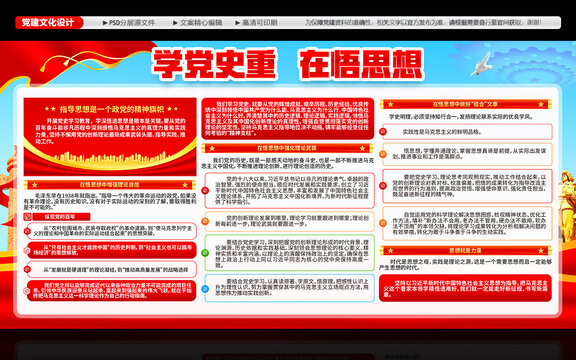
Task: Click the white dove icon beside the title
Action: 482,64
